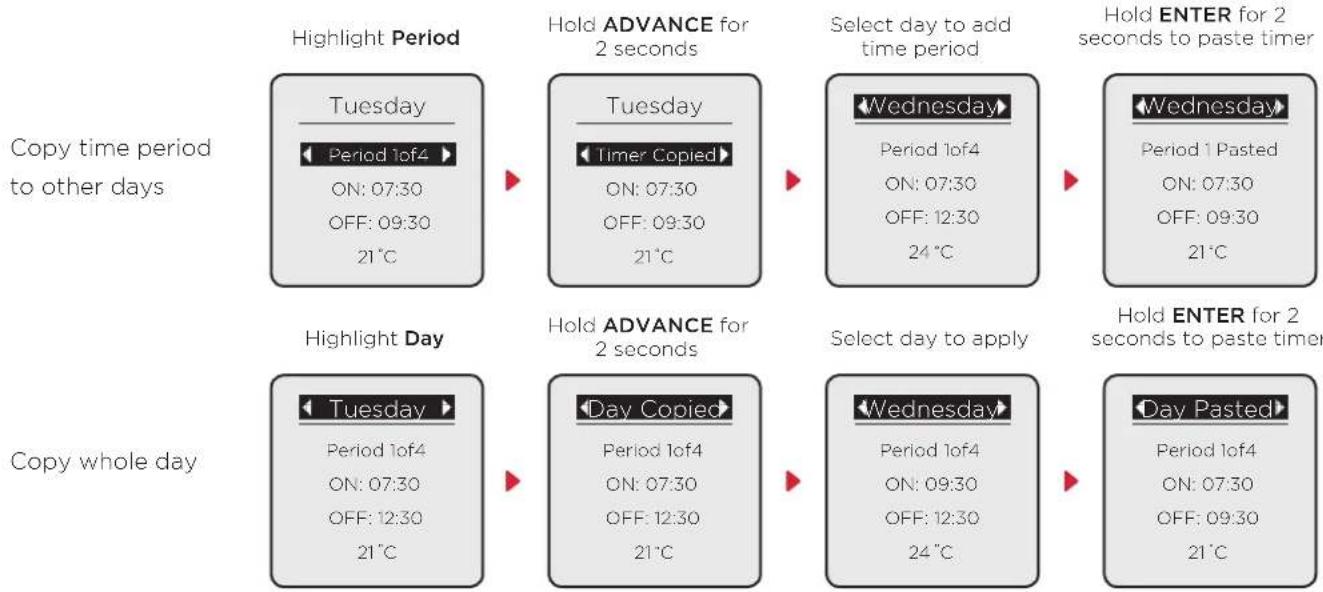The width and height of the screenshot is (1323, 592).
Task: Click 24°C temperature in top Wednesday screen
Action: coord(931,252)
